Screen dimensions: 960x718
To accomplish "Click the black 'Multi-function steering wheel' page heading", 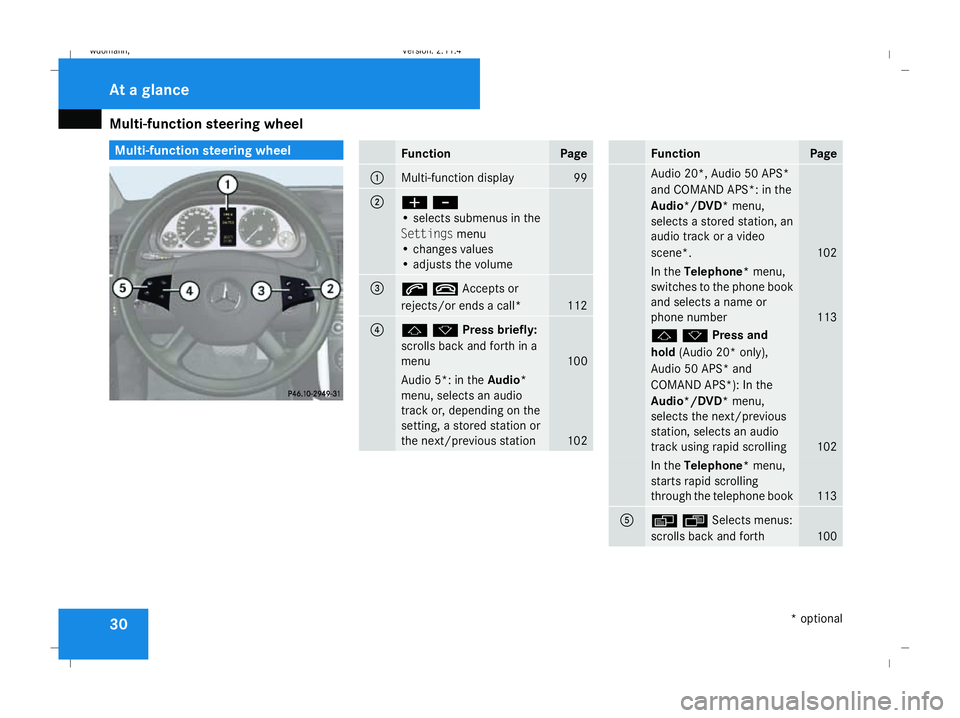I will tap(206, 124).
